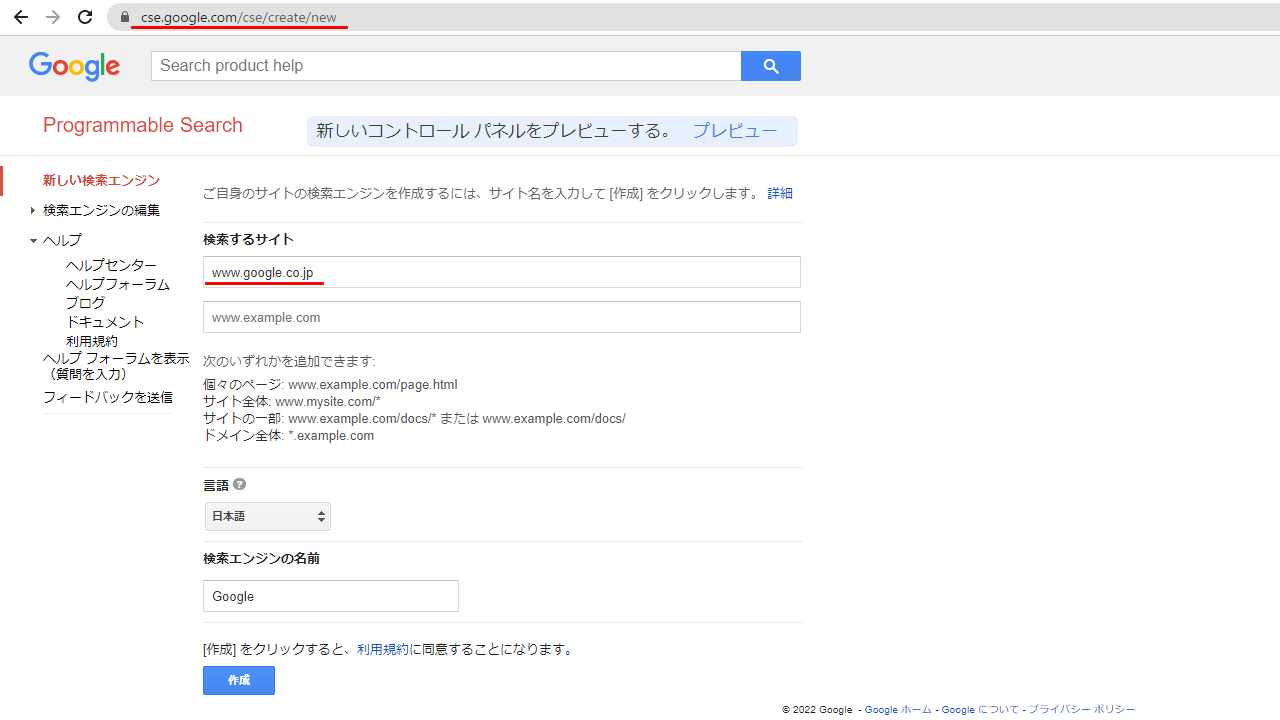Click the browser back arrow
The image size is (1280, 720).
[20, 16]
